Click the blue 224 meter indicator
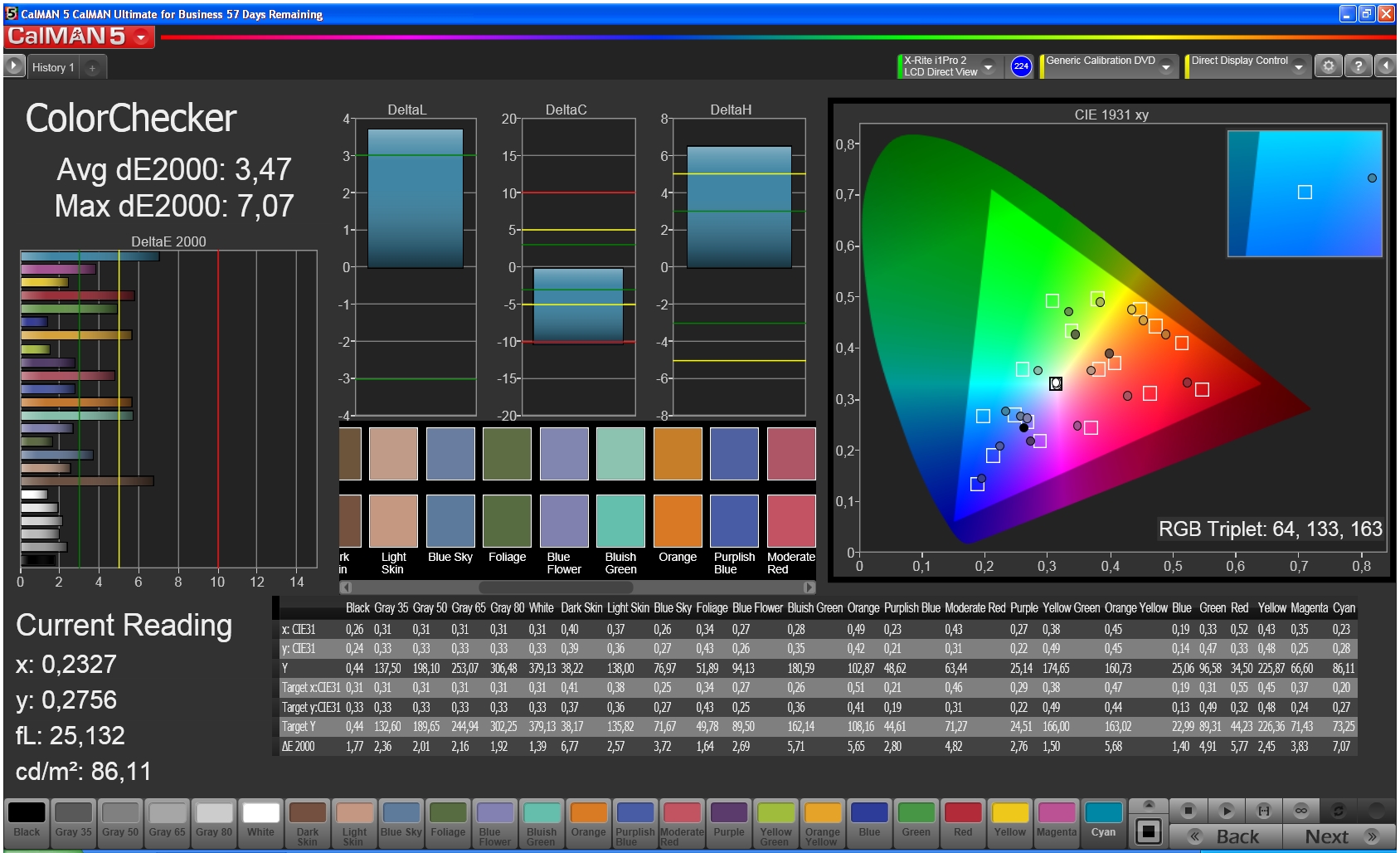 (x=1021, y=66)
